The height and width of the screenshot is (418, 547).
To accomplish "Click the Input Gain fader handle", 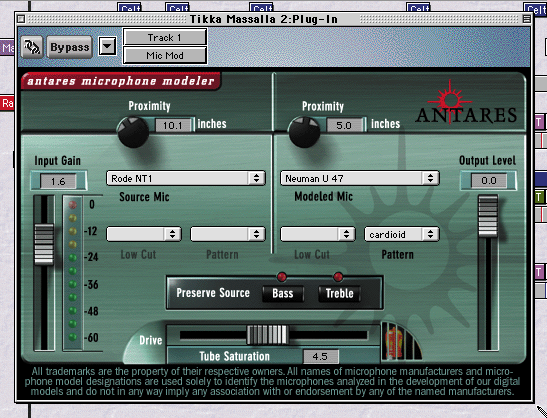I will pos(44,244).
